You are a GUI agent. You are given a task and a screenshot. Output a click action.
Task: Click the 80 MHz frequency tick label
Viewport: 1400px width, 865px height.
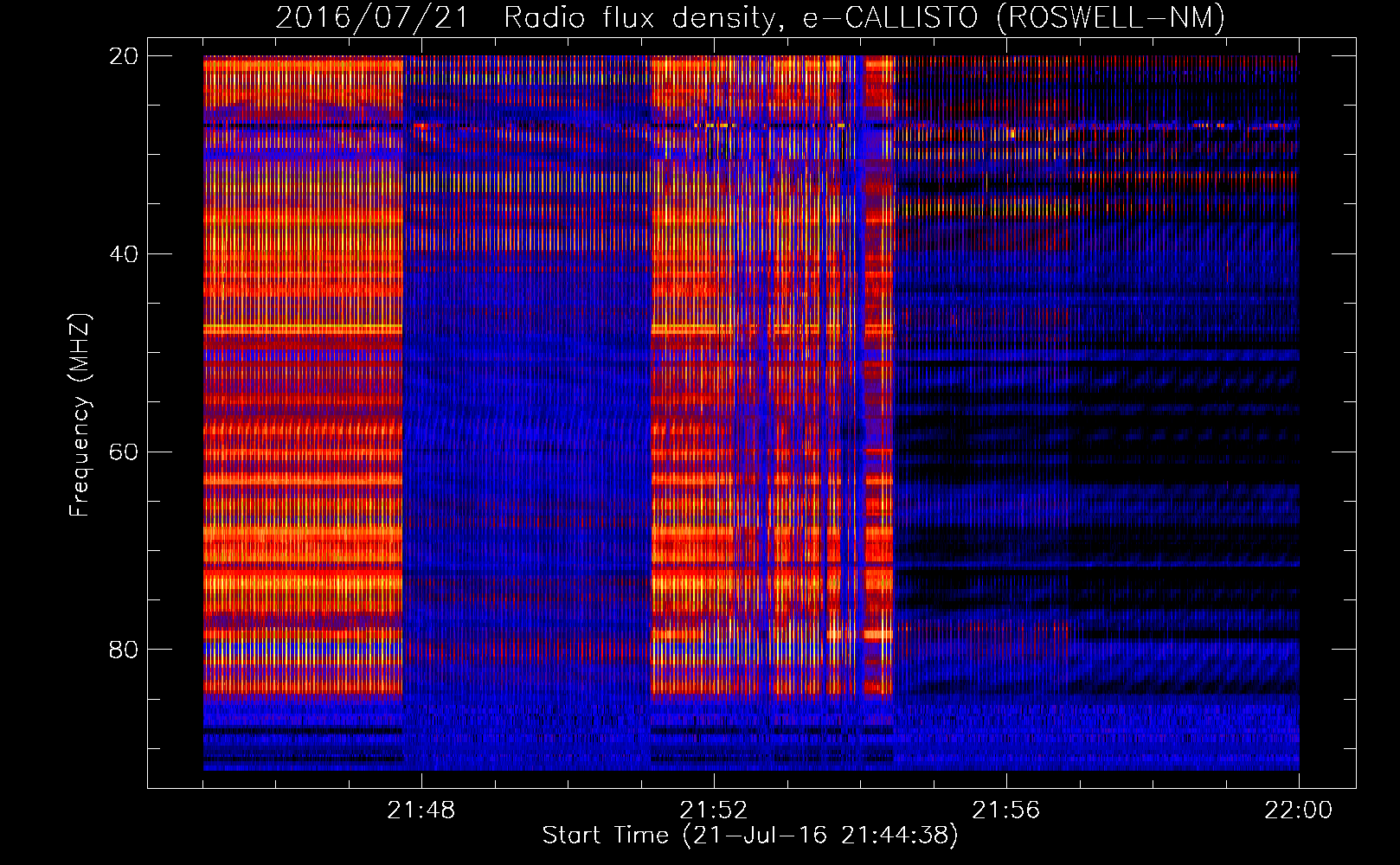(123, 650)
